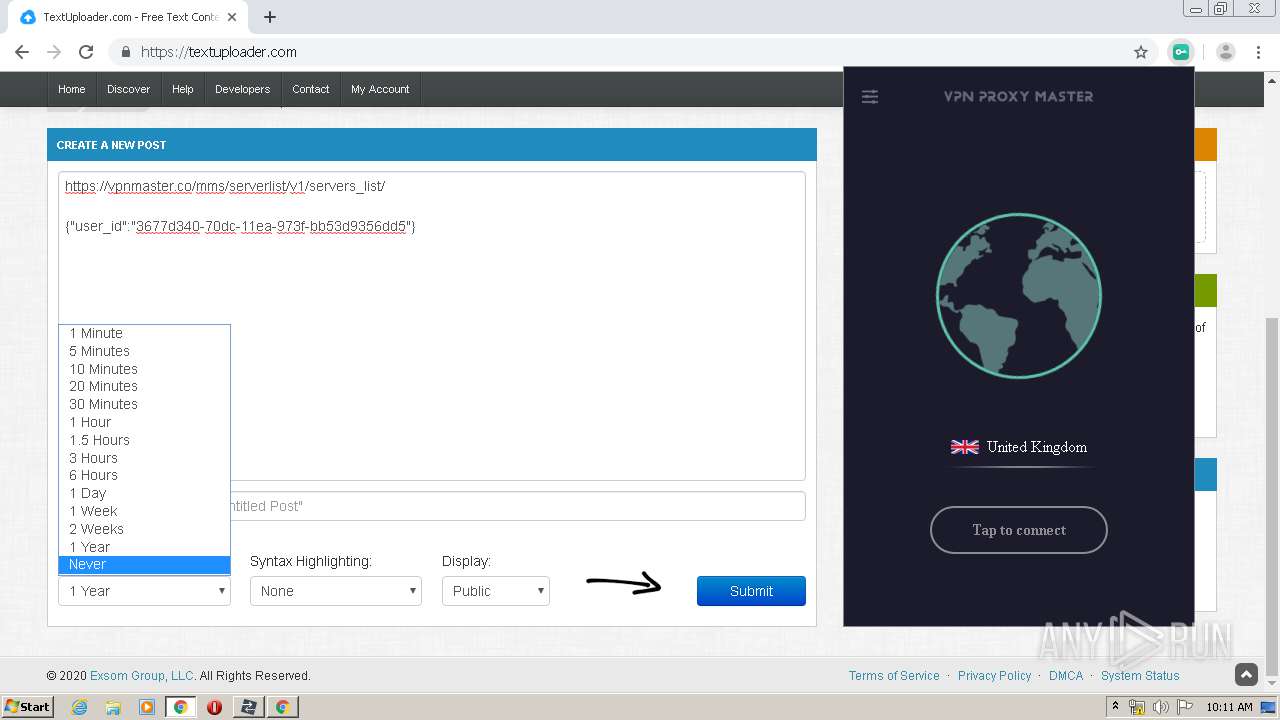Select United Kingdom server location
Image resolution: width=1280 pixels, height=720 pixels.
pyautogui.click(x=1019, y=447)
